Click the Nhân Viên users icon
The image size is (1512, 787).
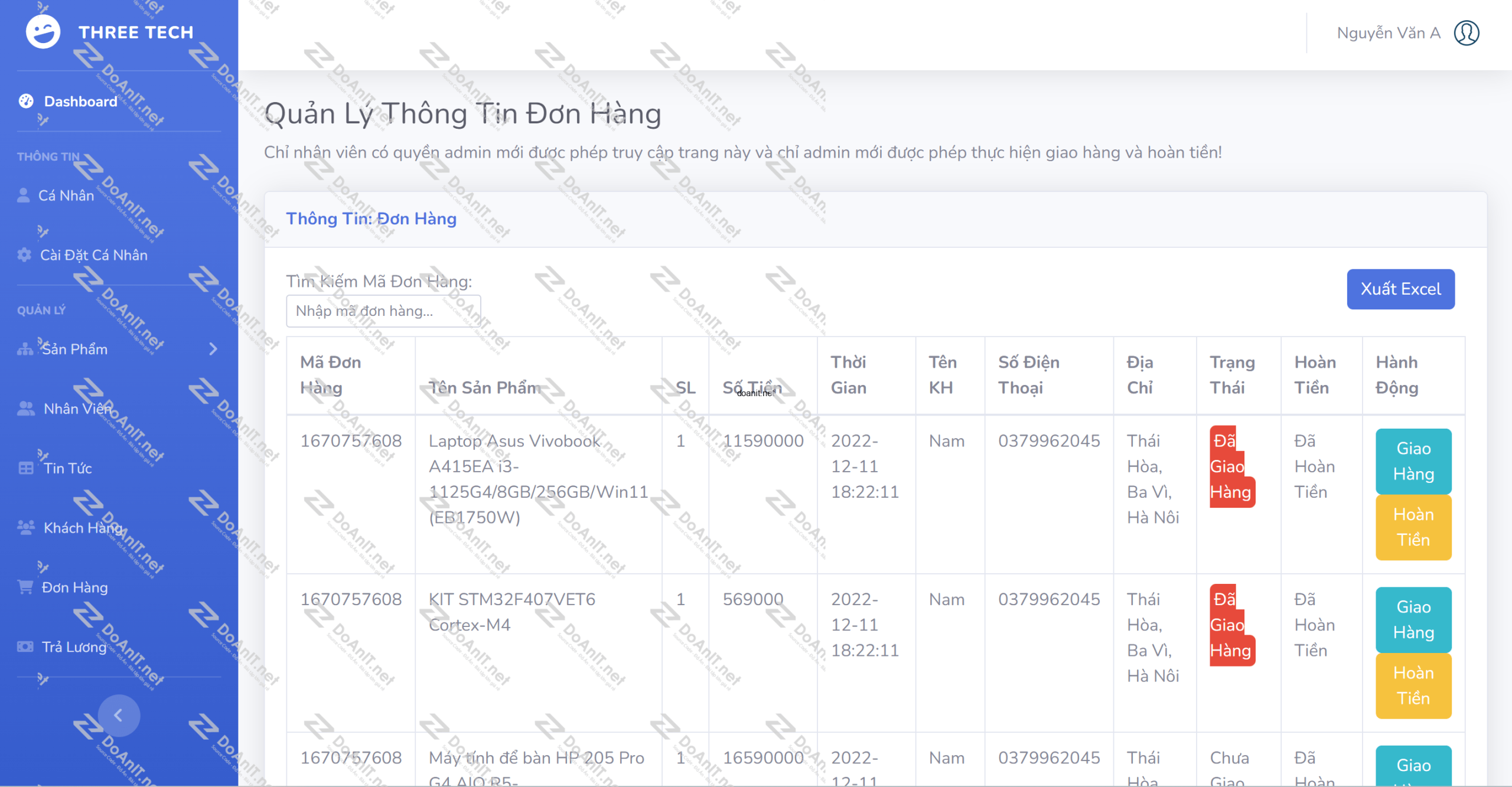(26, 409)
